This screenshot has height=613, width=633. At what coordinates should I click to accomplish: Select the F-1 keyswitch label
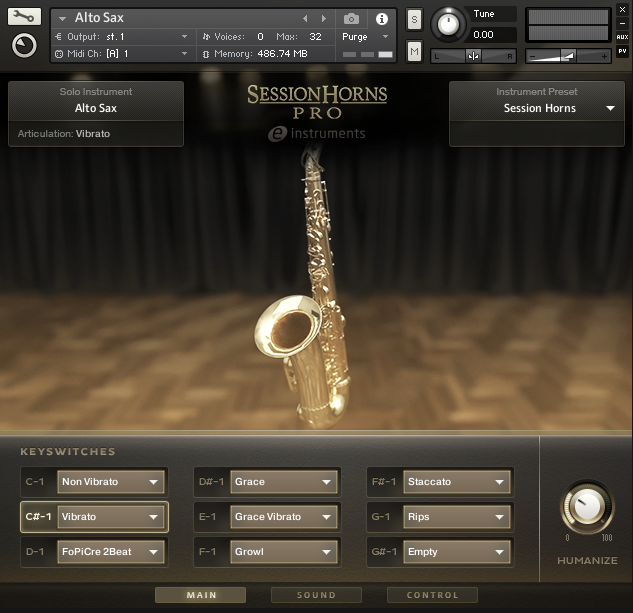(208, 552)
